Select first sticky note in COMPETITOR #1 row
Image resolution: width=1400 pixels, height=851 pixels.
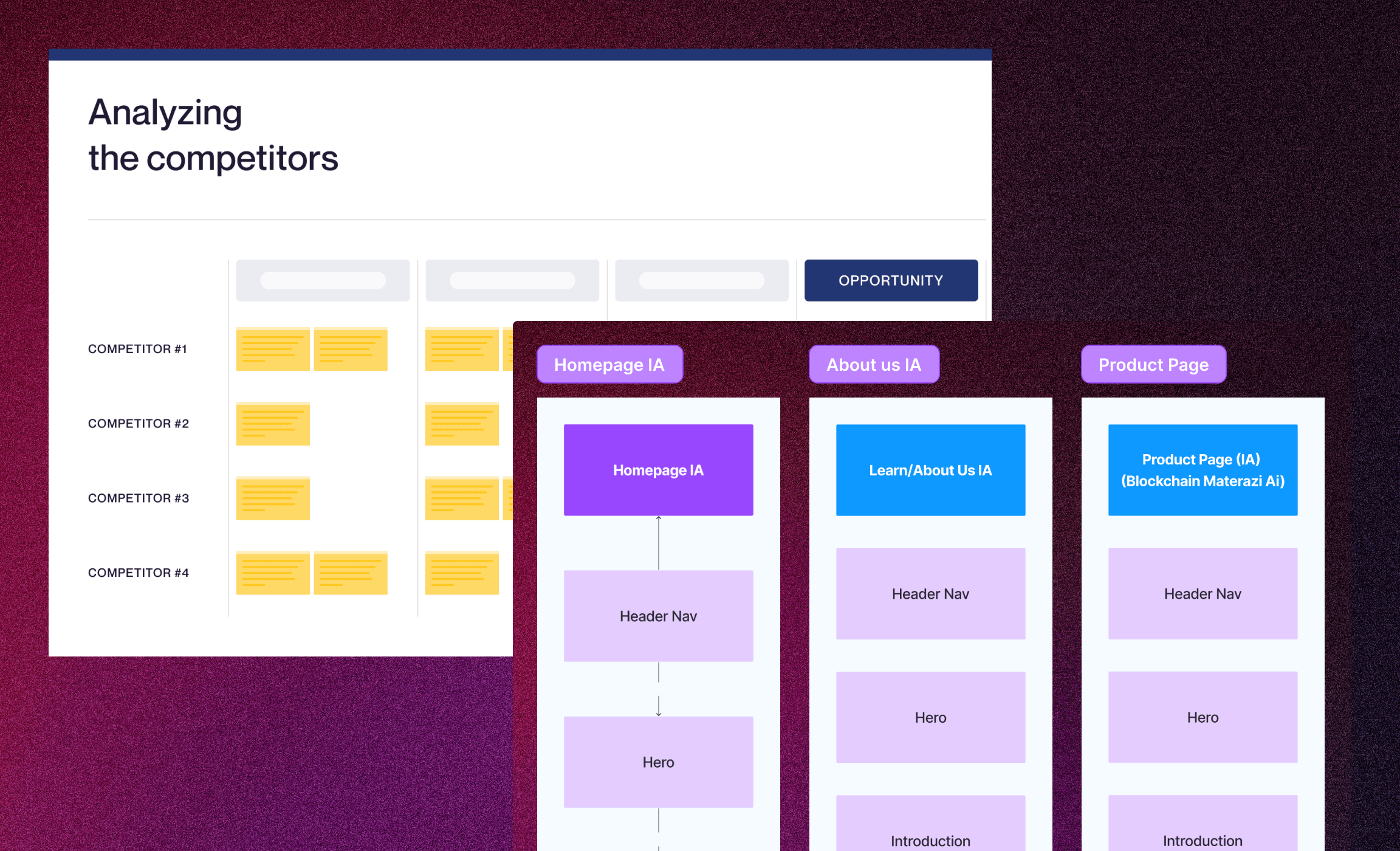[273, 349]
